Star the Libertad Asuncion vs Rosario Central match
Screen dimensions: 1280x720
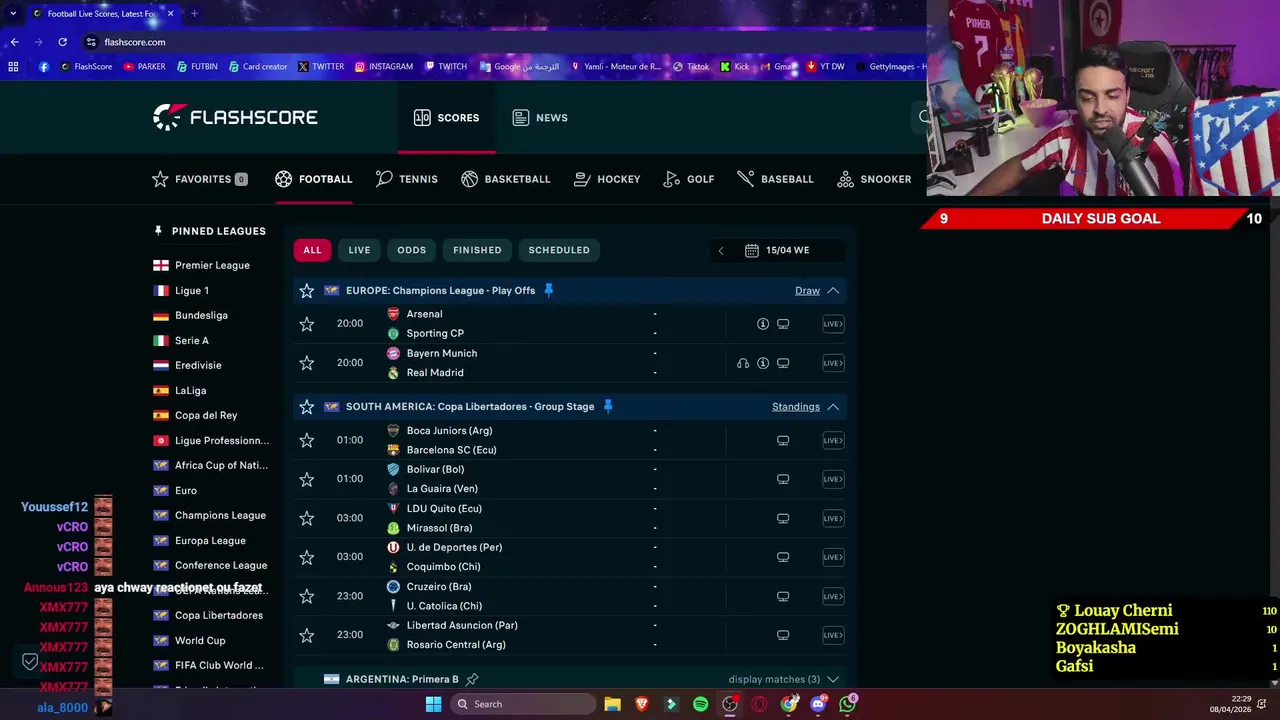[307, 635]
